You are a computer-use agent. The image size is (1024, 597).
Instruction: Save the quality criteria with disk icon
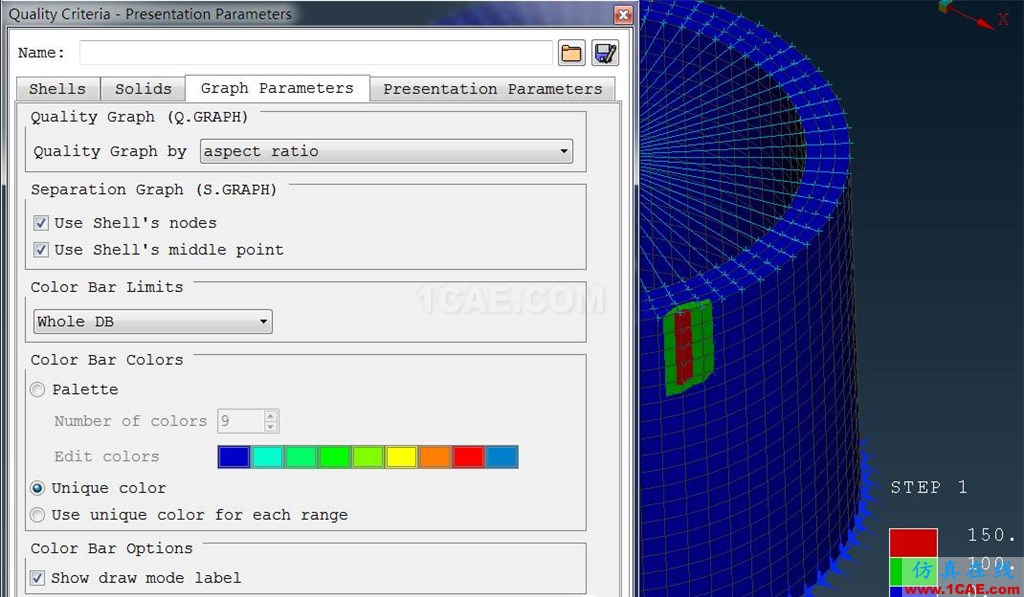point(605,53)
